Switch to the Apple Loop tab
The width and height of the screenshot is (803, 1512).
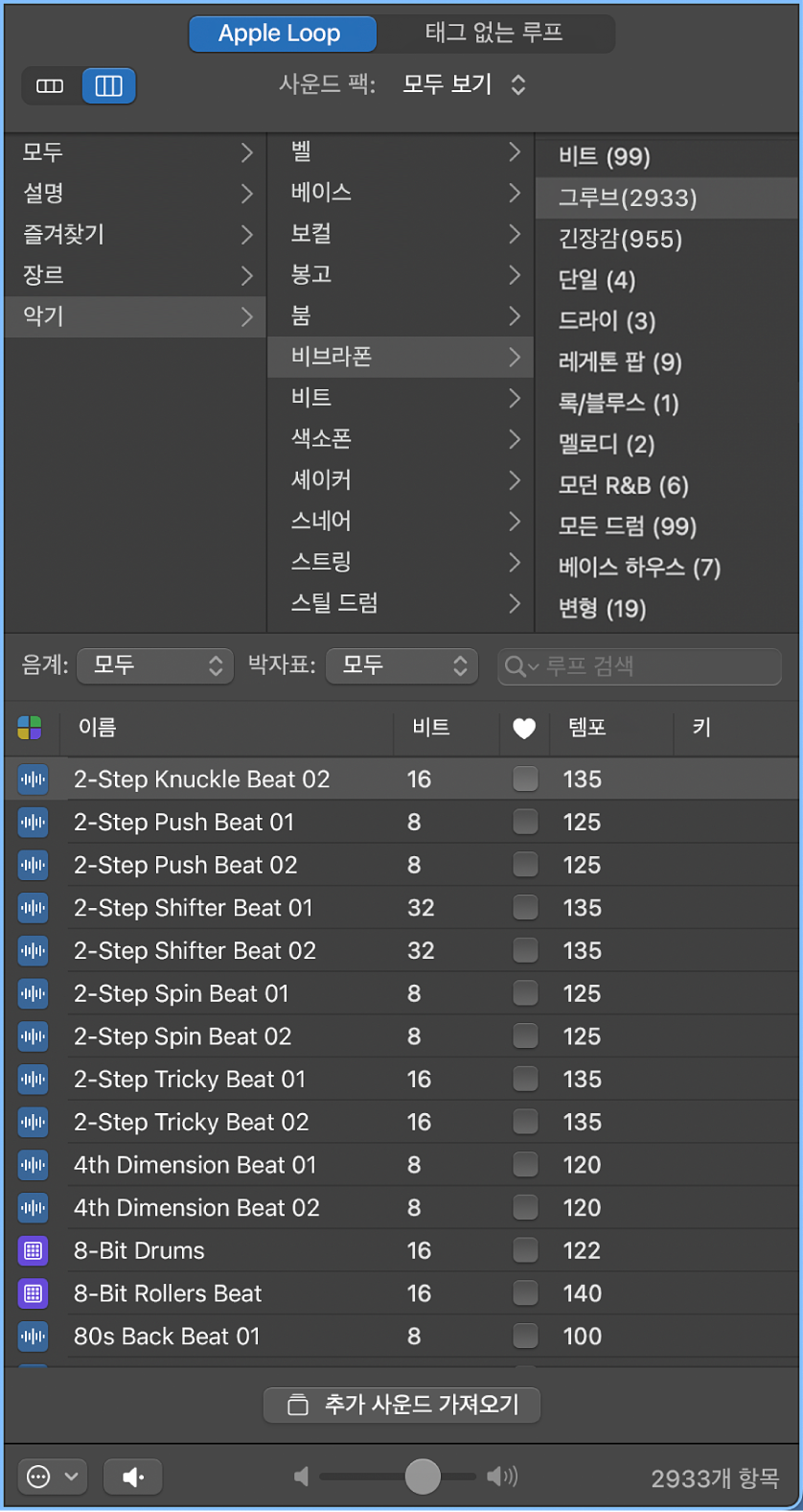[x=280, y=34]
